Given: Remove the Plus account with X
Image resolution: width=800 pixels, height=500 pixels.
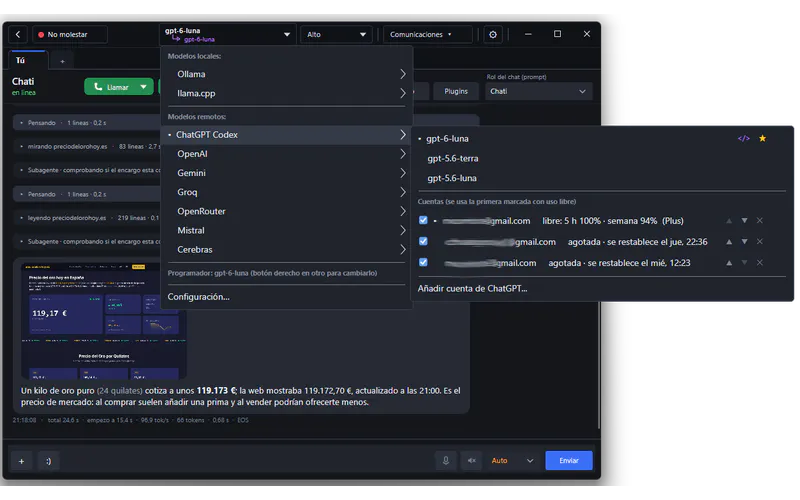Looking at the screenshot, I should [x=760, y=220].
